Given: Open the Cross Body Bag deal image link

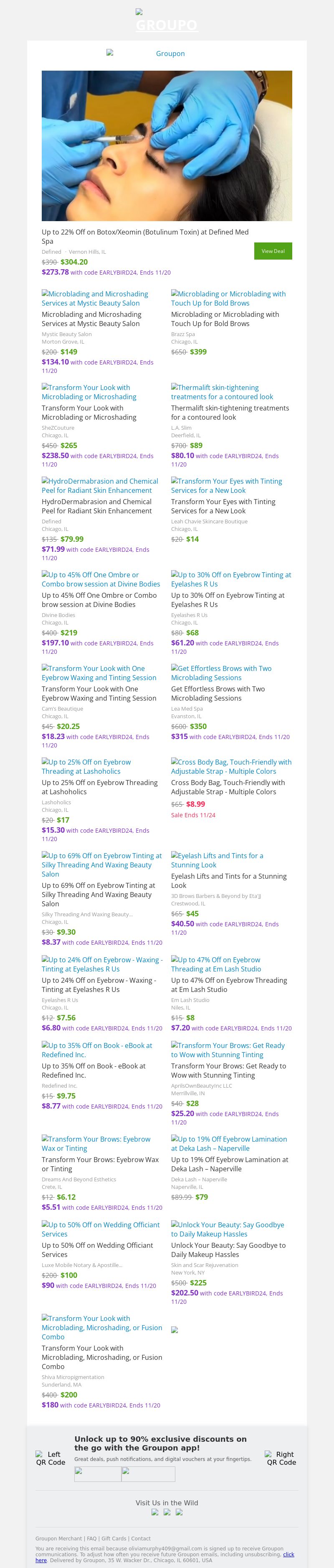Looking at the screenshot, I should (231, 766).
